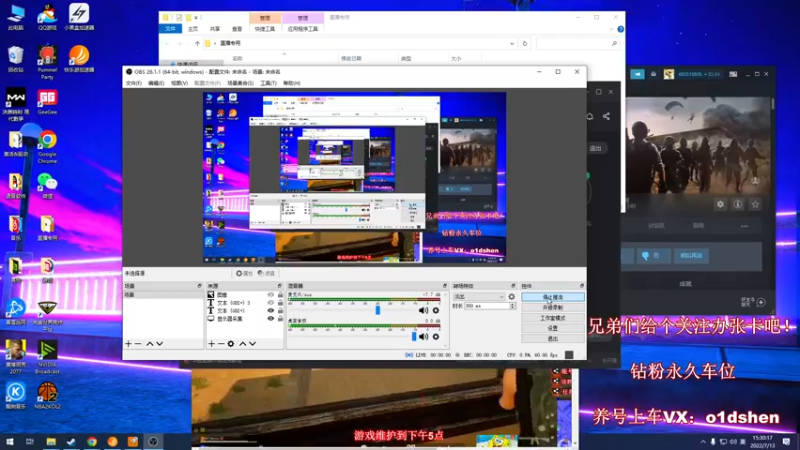This screenshot has height=450, width=800.
Task: Open the 视图(V) menu in OBS
Action: point(179,83)
